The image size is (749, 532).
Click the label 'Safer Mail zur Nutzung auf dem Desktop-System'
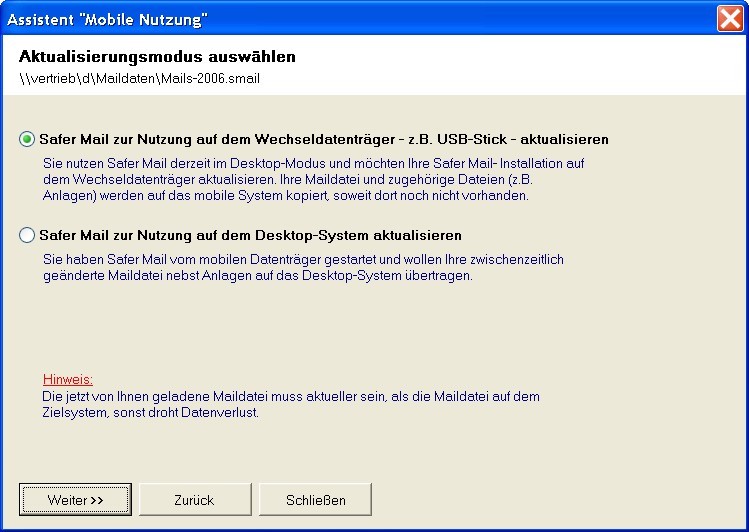pos(250,235)
